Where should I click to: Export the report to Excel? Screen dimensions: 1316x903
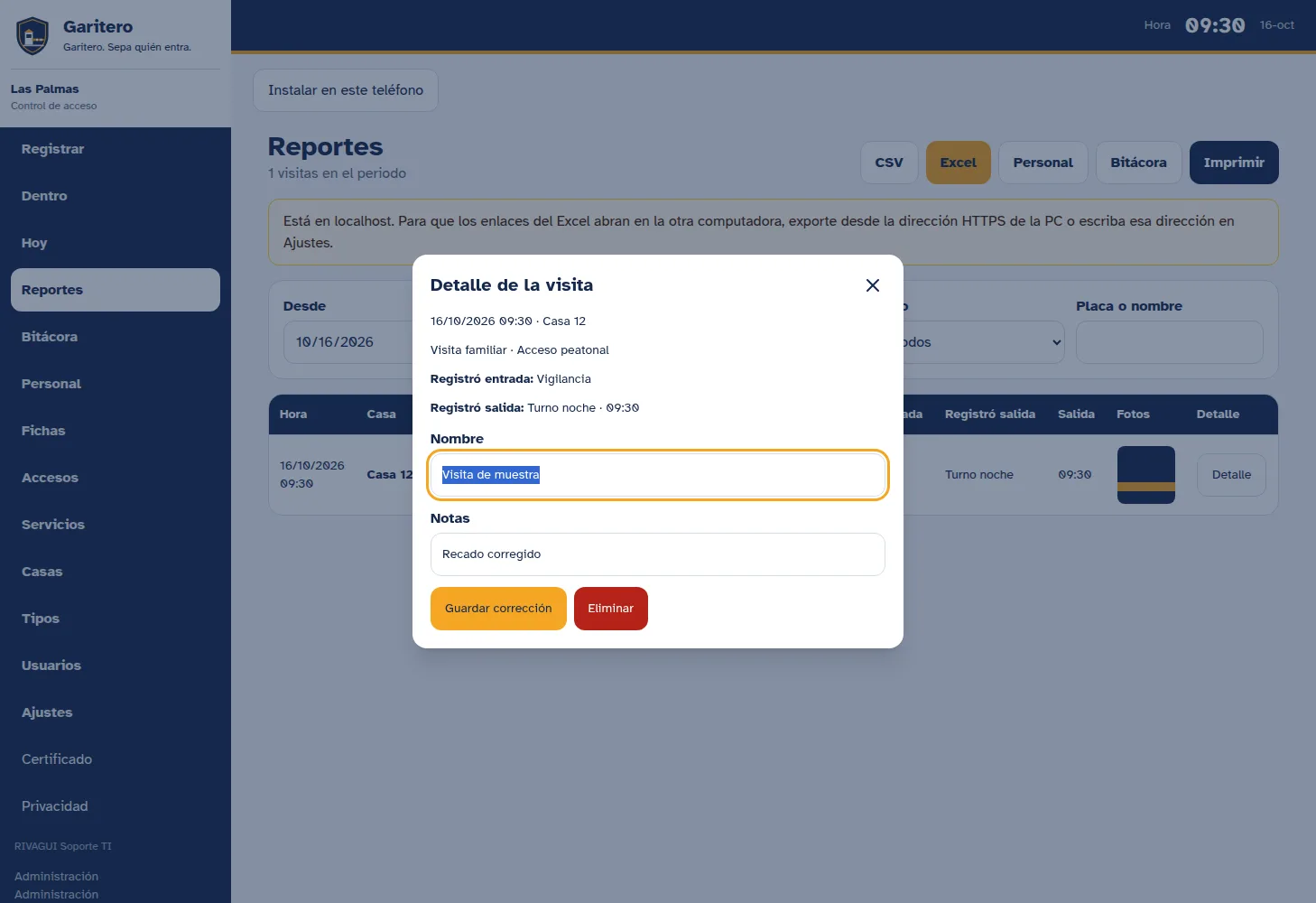pyautogui.click(x=959, y=163)
